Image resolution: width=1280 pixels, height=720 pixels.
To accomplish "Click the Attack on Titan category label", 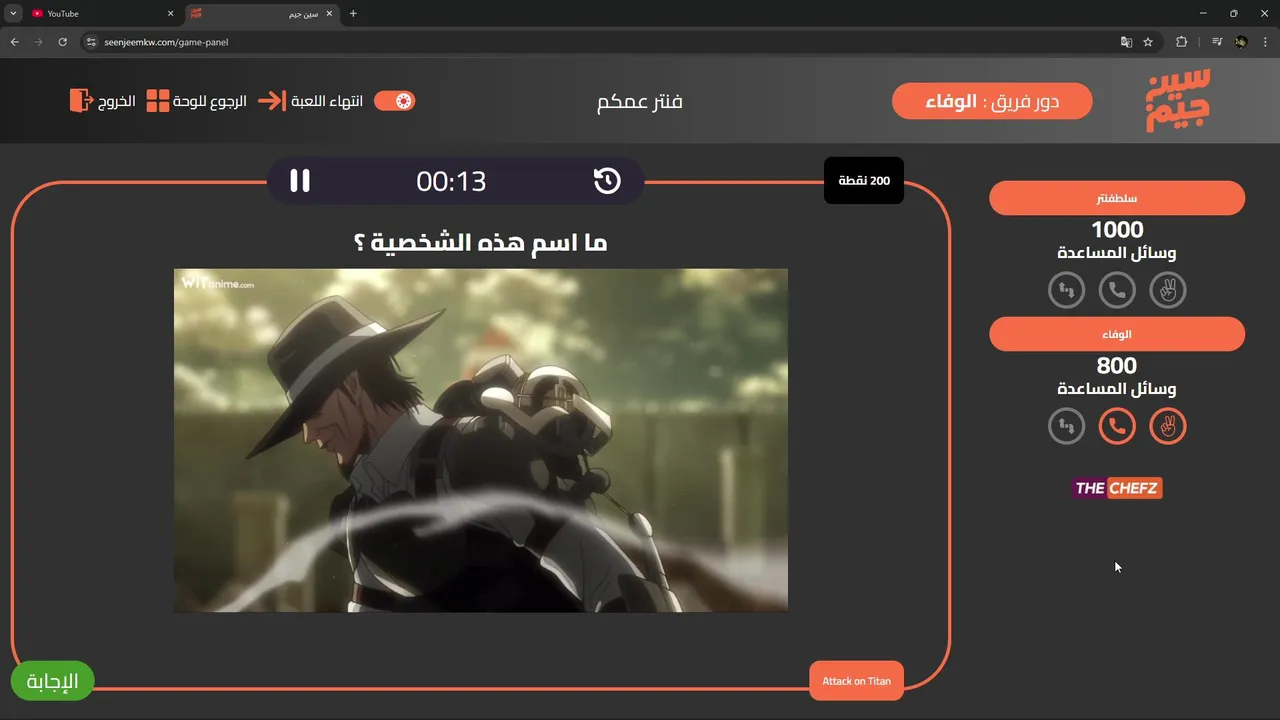I will 856,681.
